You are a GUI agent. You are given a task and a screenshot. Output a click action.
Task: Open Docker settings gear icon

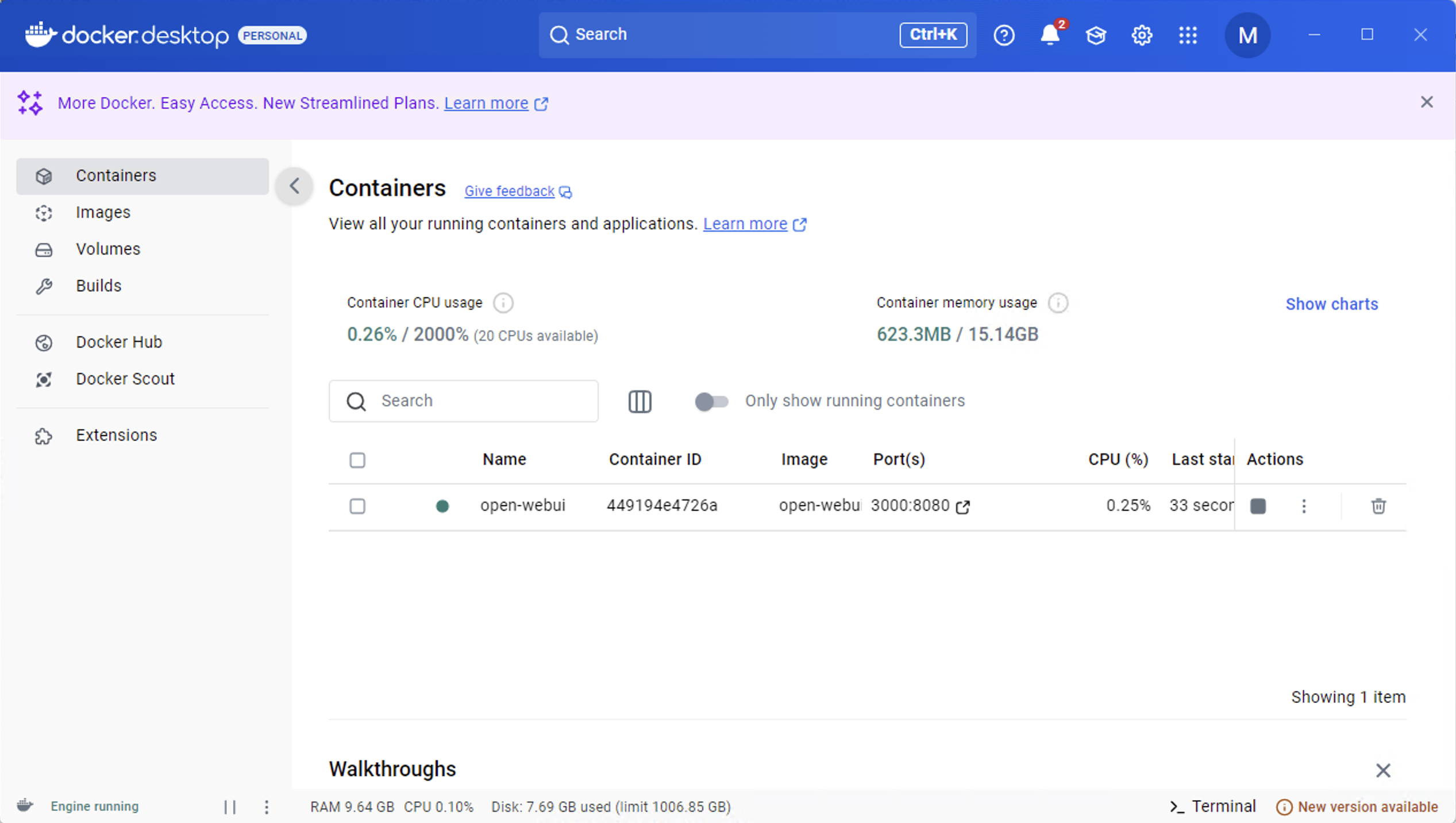(x=1141, y=35)
